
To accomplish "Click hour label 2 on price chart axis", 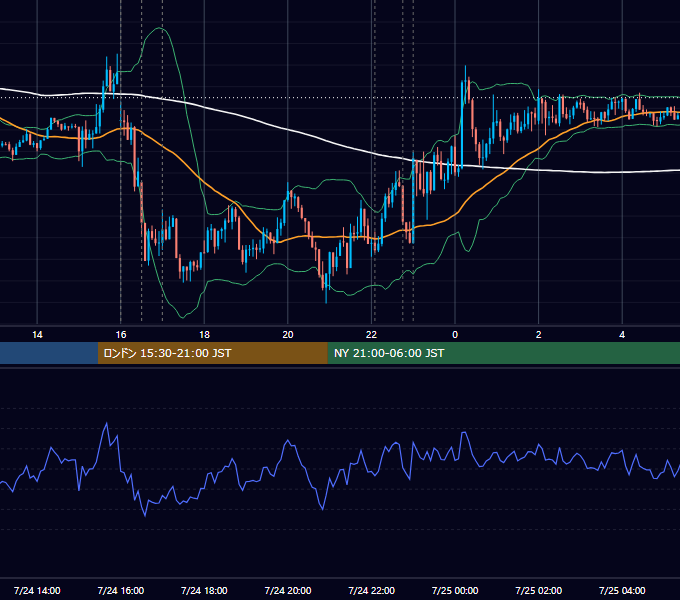I will pos(539,335).
